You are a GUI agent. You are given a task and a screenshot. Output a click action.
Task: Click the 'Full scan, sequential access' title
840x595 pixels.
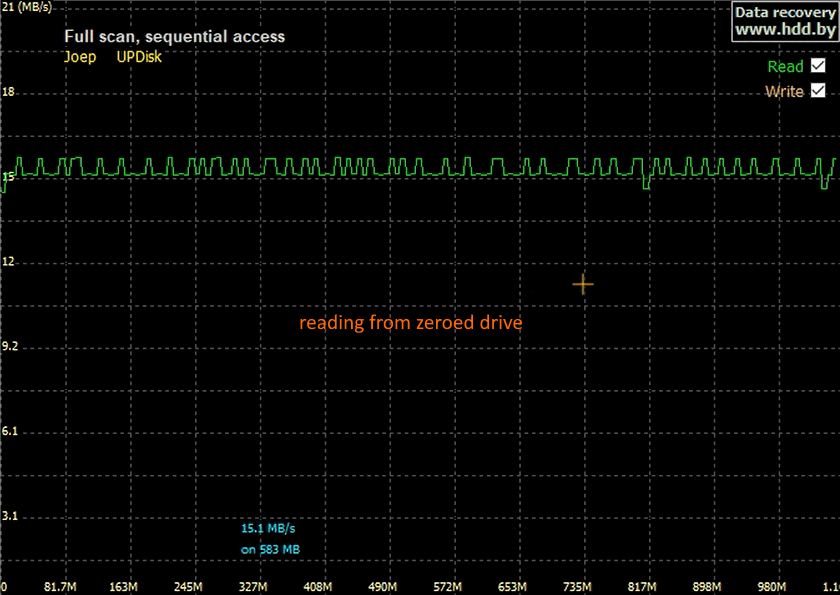click(175, 36)
